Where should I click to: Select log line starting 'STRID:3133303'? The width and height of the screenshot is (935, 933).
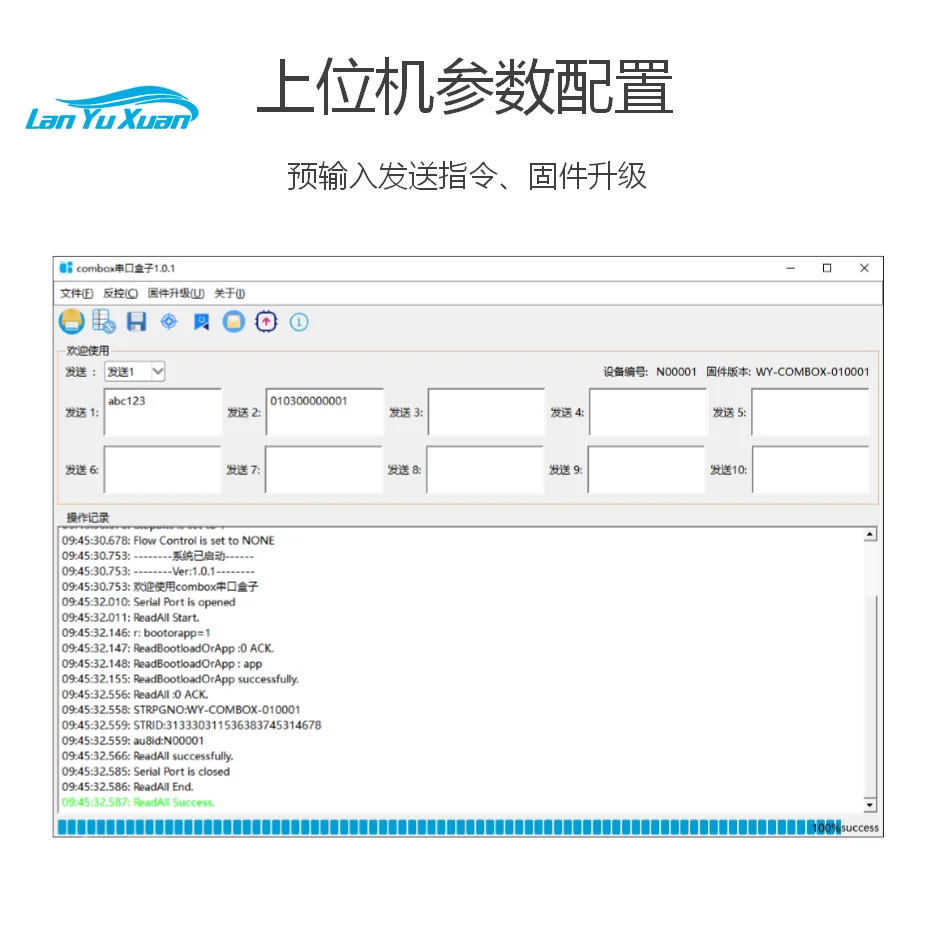(x=191, y=726)
